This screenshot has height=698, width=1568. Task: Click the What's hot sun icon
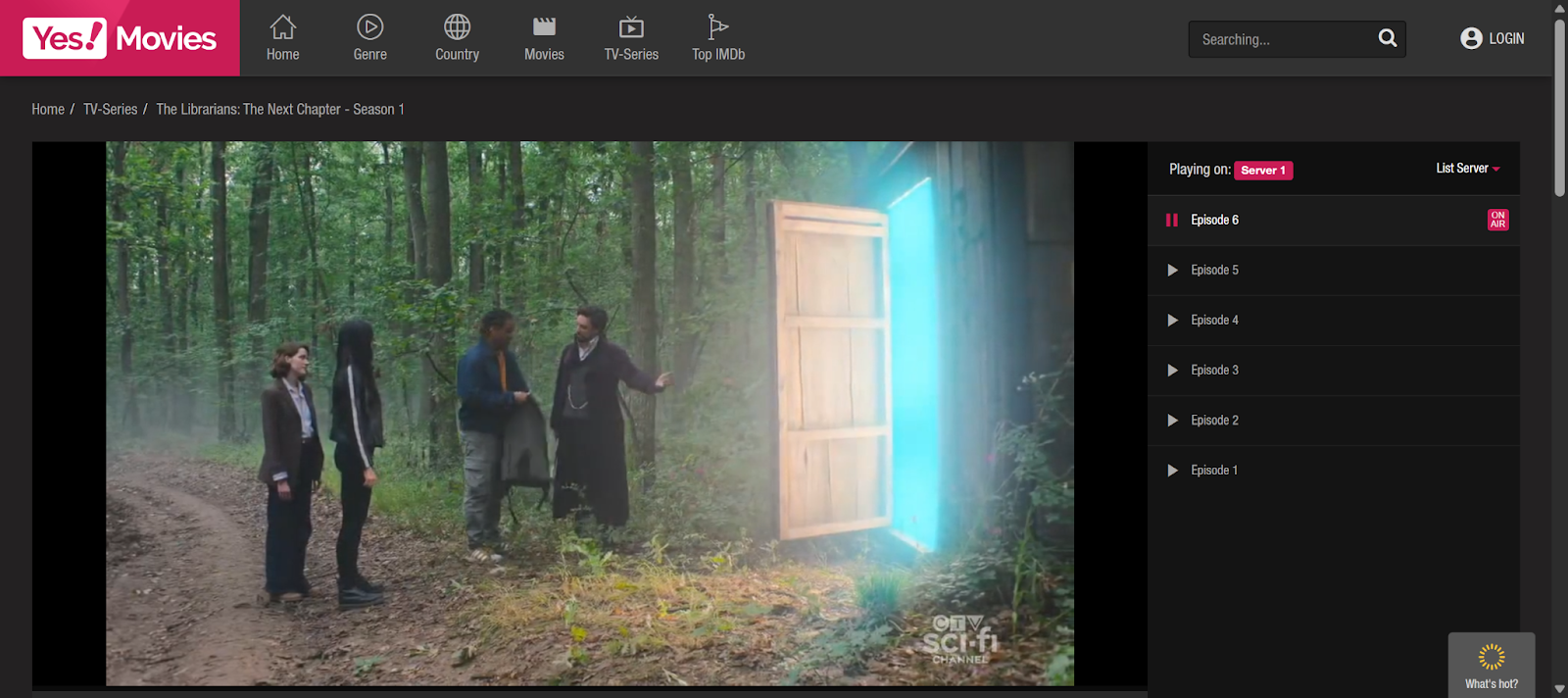(x=1492, y=656)
